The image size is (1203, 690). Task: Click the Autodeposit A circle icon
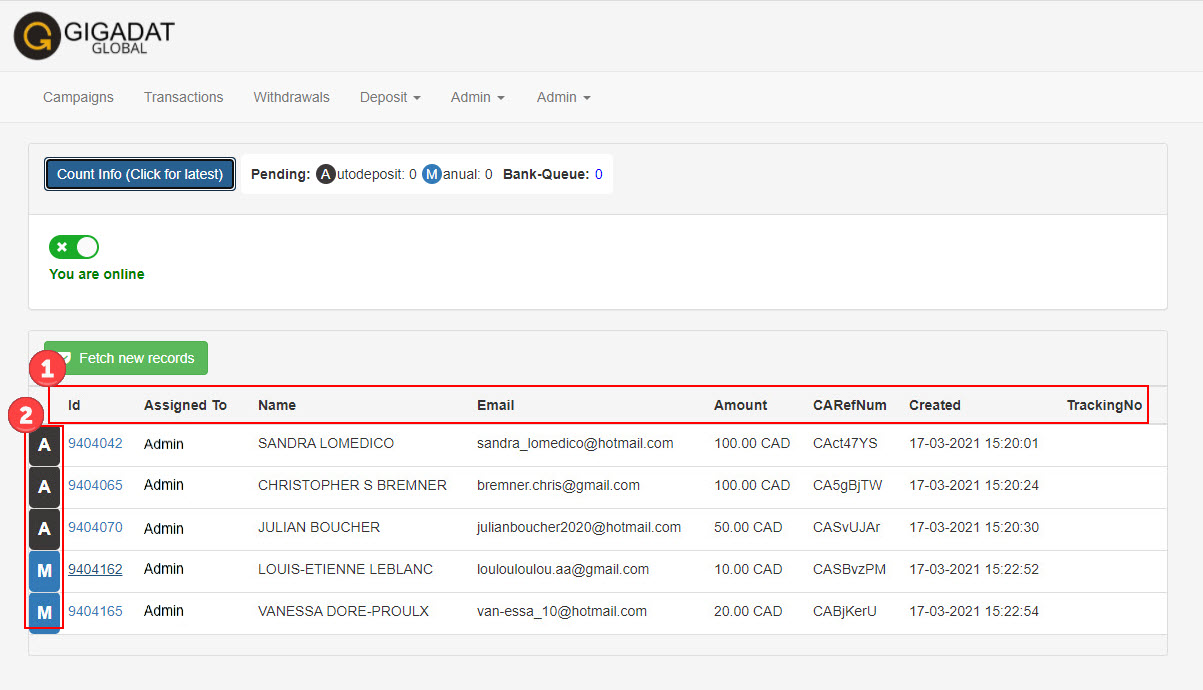tap(326, 174)
